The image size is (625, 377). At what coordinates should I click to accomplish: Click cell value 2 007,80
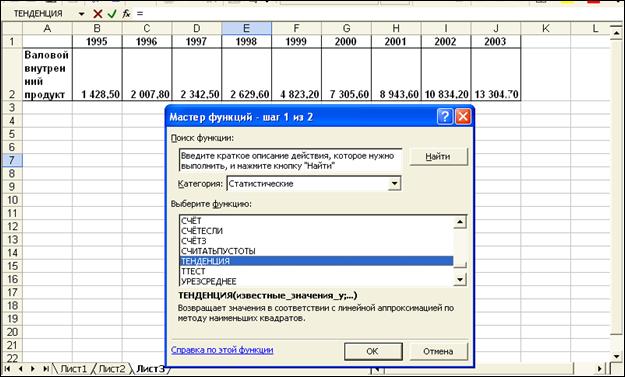(x=147, y=75)
